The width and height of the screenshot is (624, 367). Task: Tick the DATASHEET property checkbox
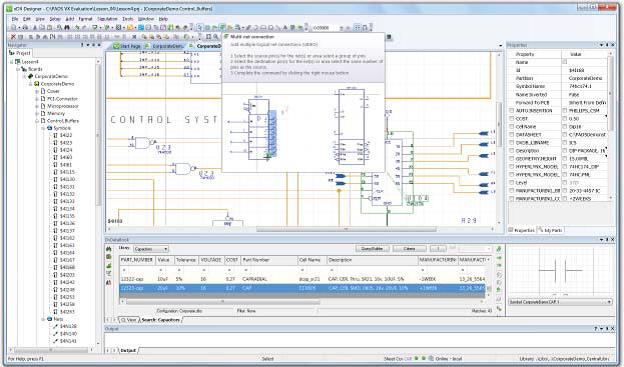(x=511, y=135)
